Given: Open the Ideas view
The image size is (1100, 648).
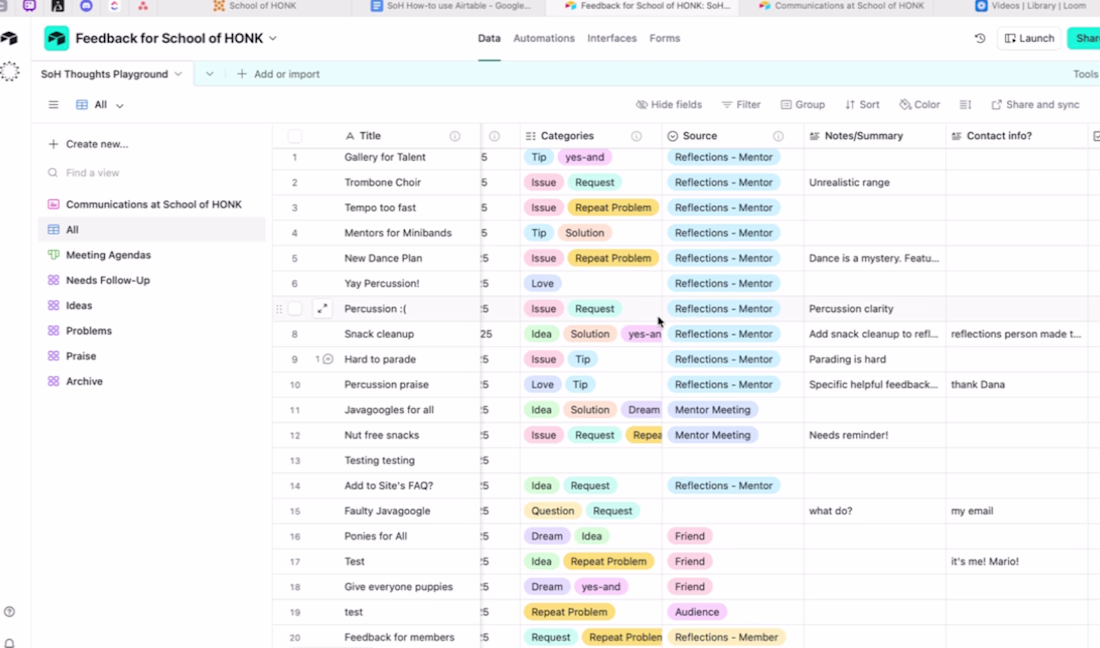Looking at the screenshot, I should [152, 305].
